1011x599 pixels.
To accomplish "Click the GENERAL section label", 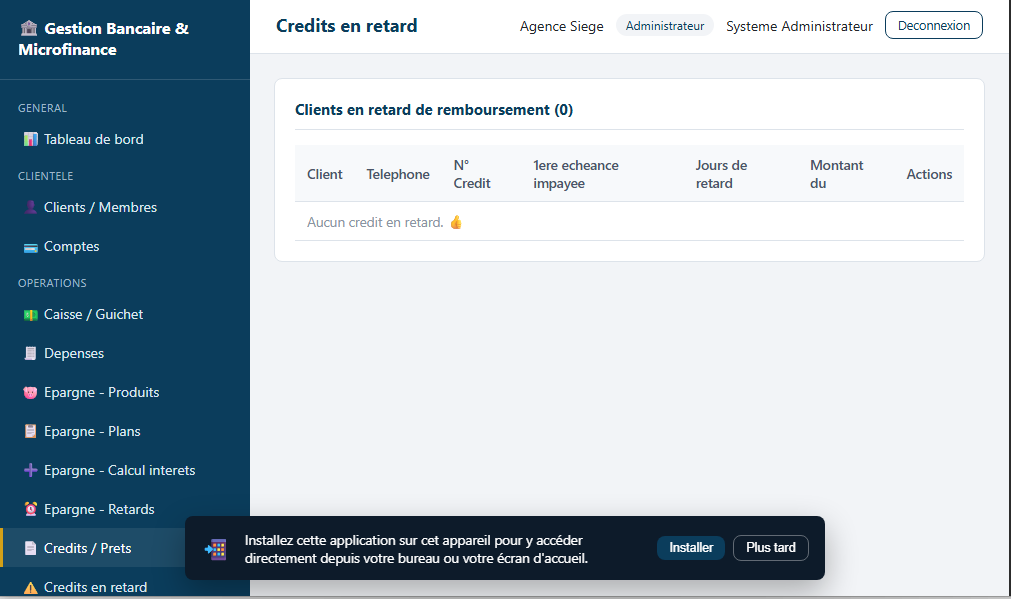I will 43,108.
